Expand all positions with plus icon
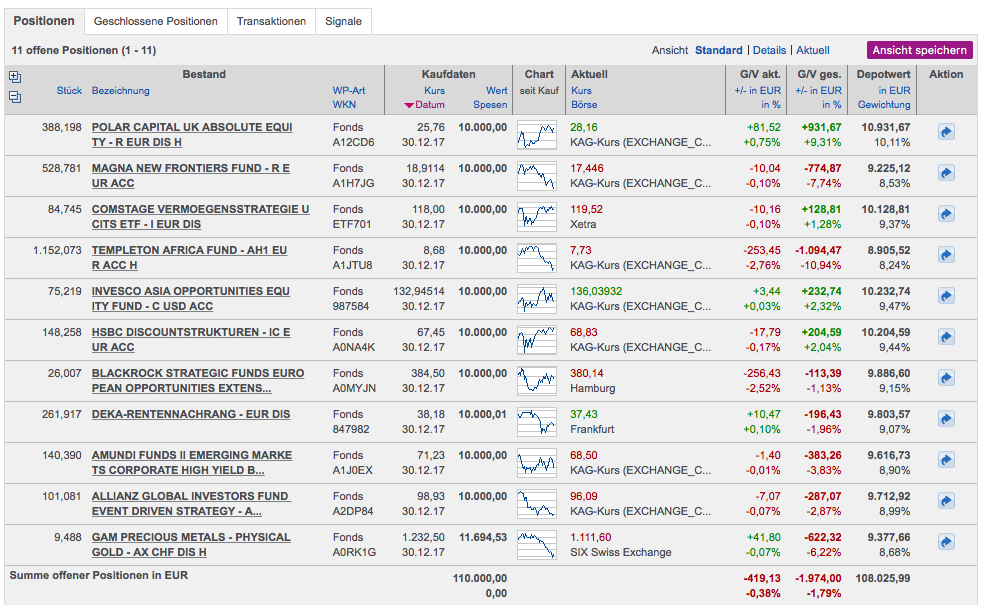The height and width of the screenshot is (605, 983). tap(14, 77)
